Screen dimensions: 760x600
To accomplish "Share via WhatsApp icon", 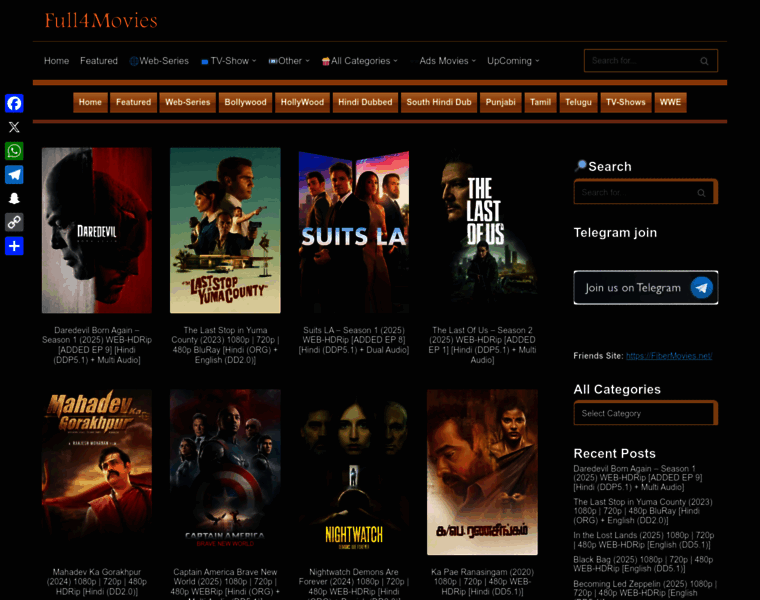I will pos(14,151).
